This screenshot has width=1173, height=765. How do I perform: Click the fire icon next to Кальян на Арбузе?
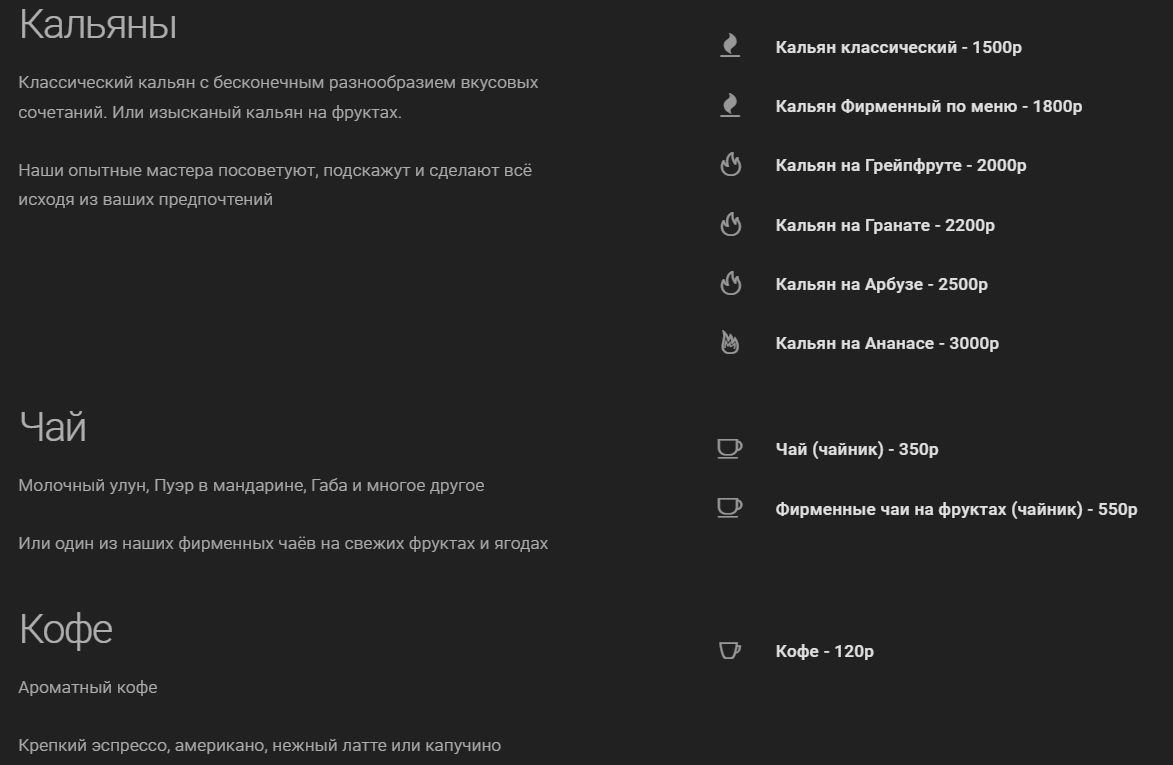[x=731, y=283]
